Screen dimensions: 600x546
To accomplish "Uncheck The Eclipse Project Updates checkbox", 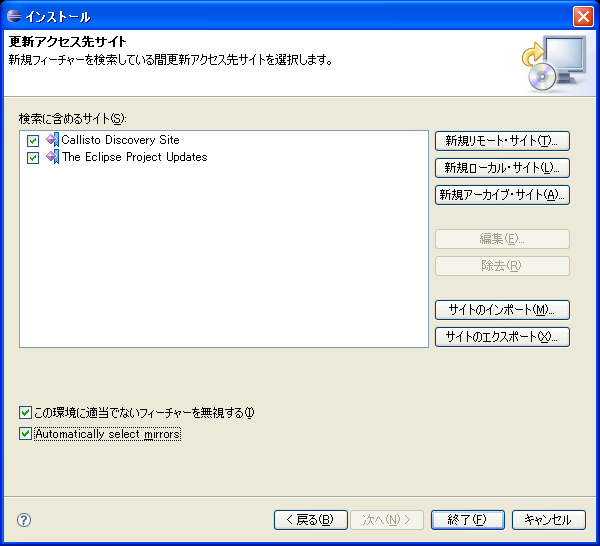I will click(x=33, y=158).
